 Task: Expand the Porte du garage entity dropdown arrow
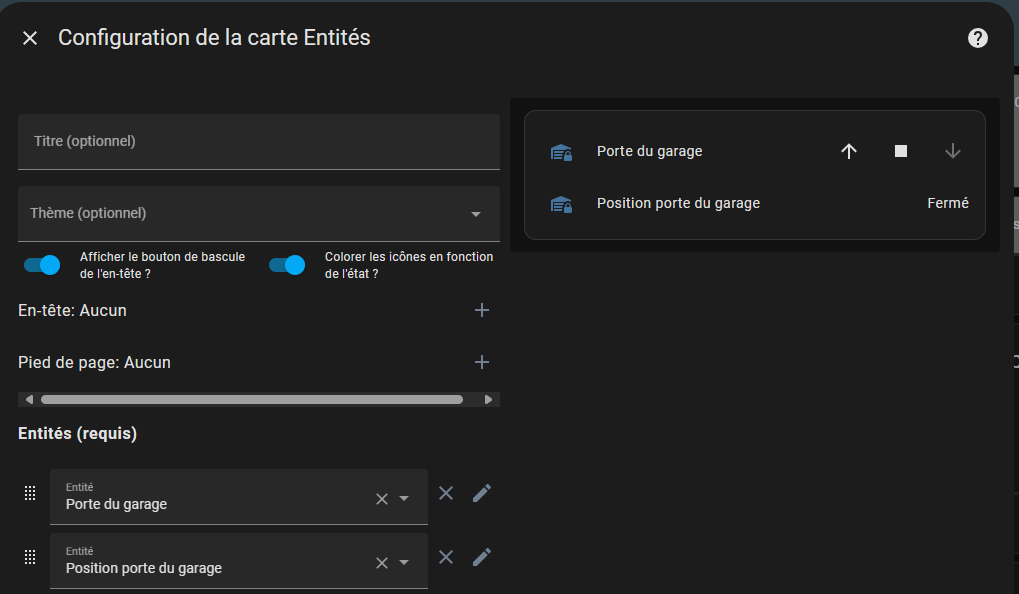point(404,498)
